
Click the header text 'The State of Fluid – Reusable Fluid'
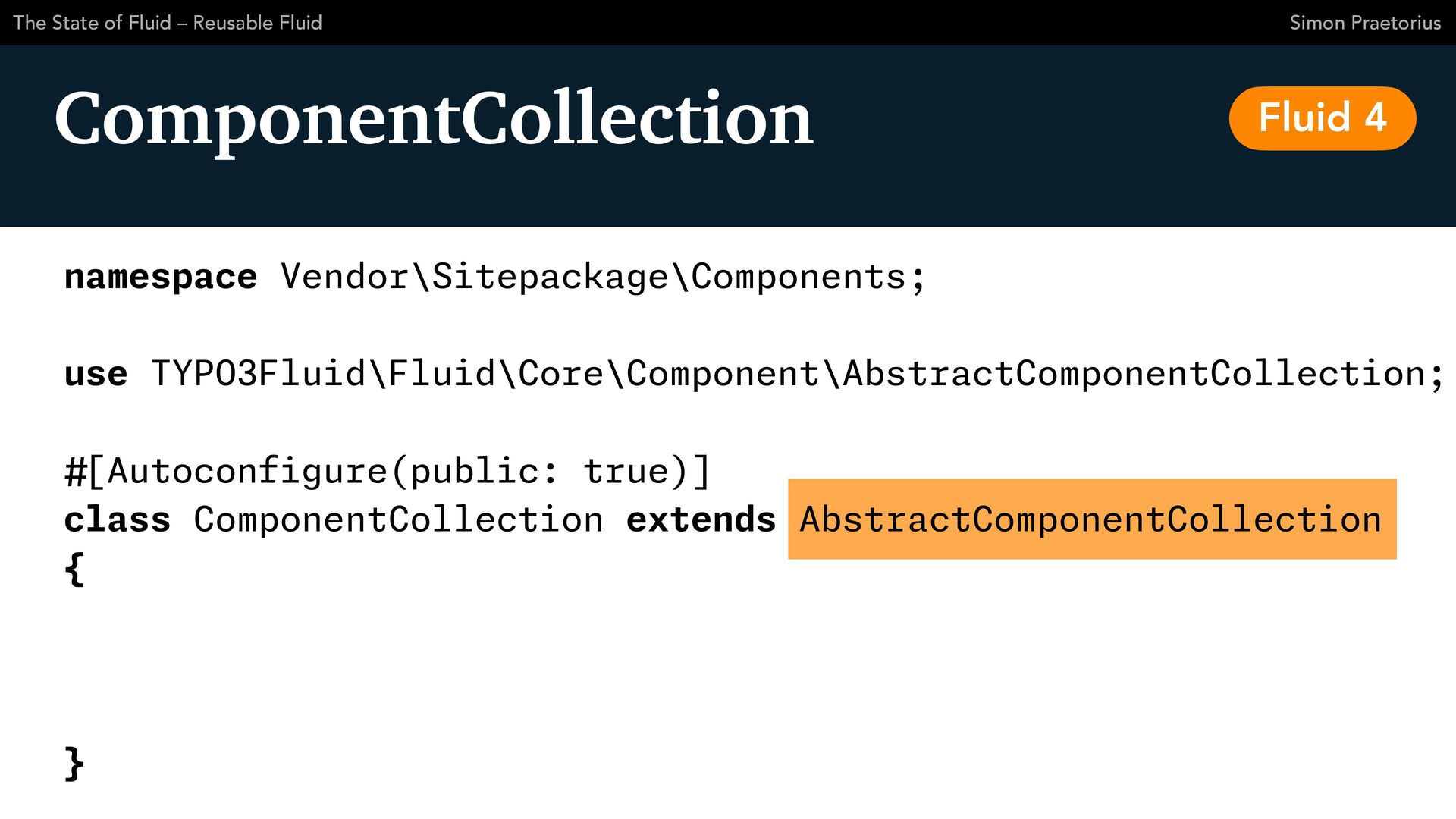pyautogui.click(x=168, y=23)
